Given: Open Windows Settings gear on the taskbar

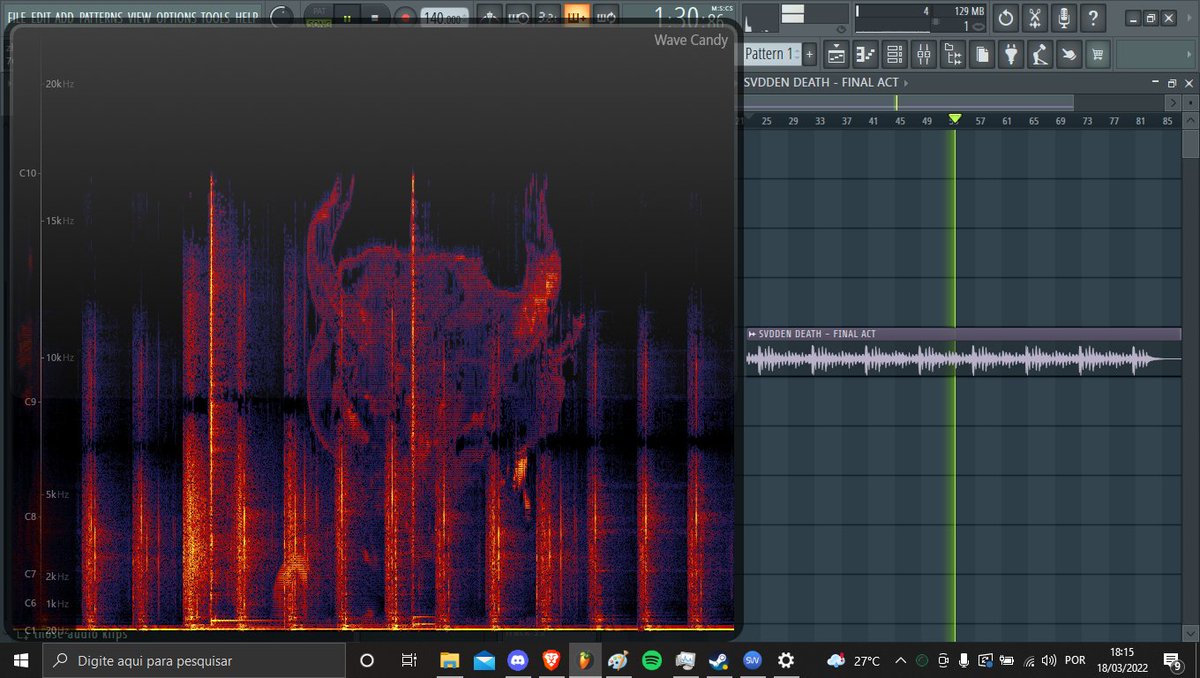Looking at the screenshot, I should click(x=786, y=660).
